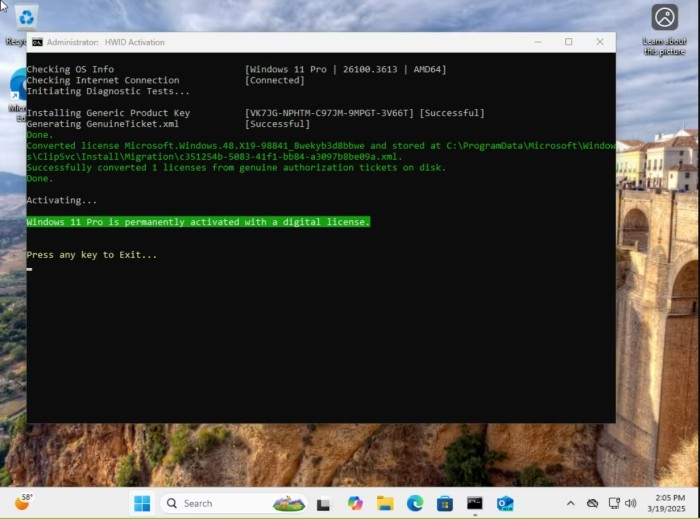This screenshot has height=519, width=700.
Task: Open the volume speaker tray icon
Action: click(x=630, y=503)
